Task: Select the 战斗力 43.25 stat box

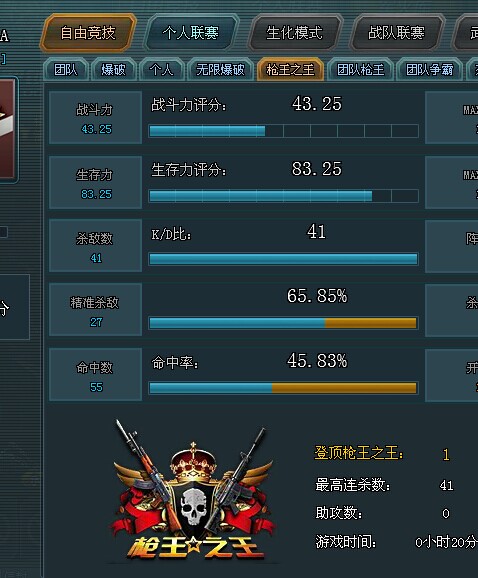Action: click(x=95, y=118)
